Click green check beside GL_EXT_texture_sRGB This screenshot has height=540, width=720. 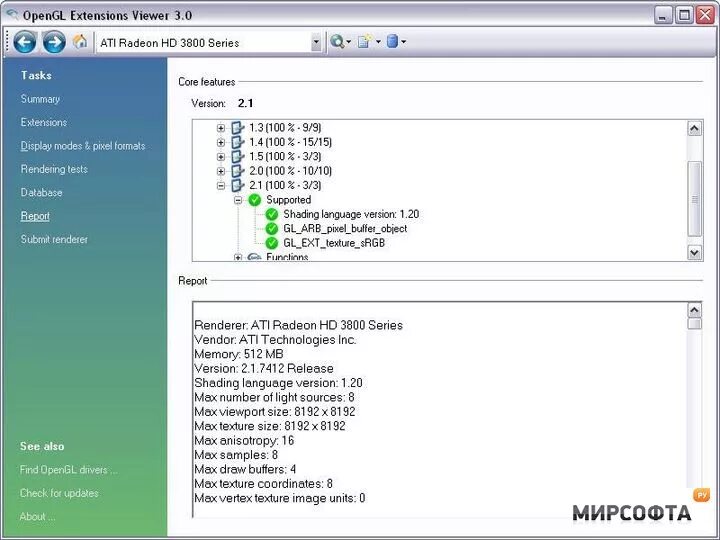point(272,243)
